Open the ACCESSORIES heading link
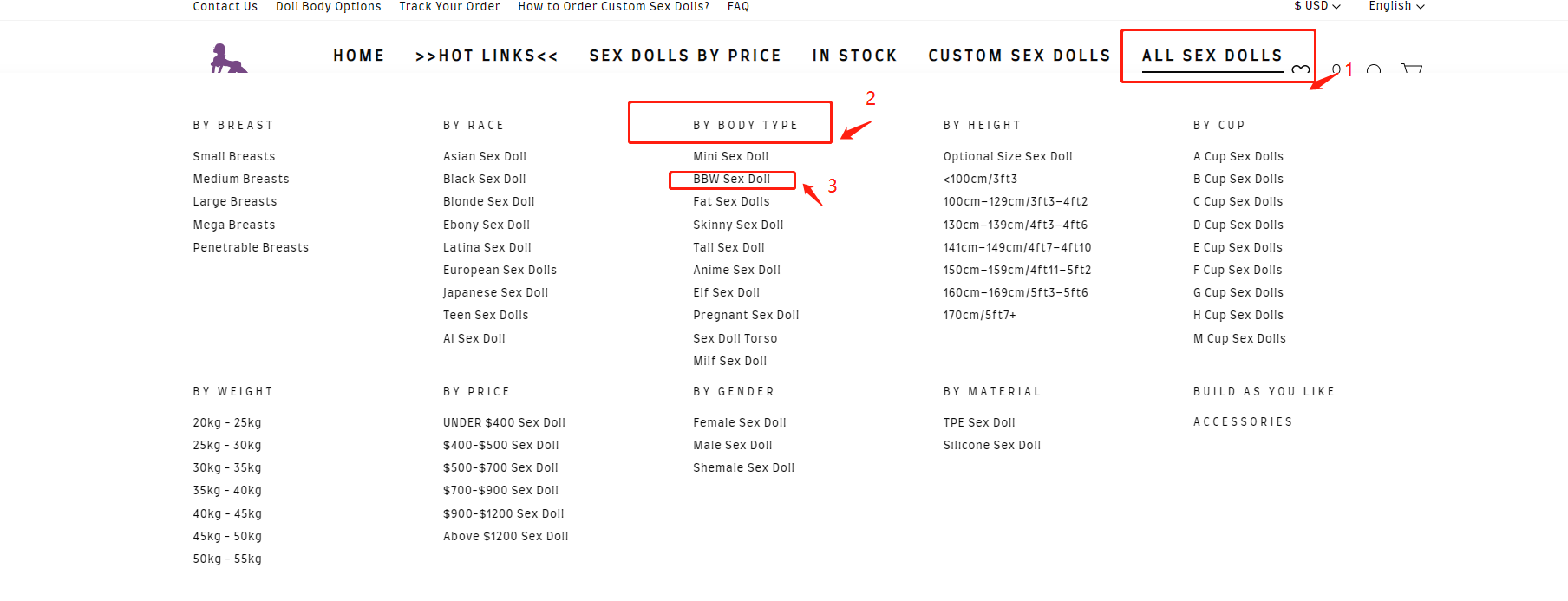Screen dimensions: 1568x601 click(1243, 421)
